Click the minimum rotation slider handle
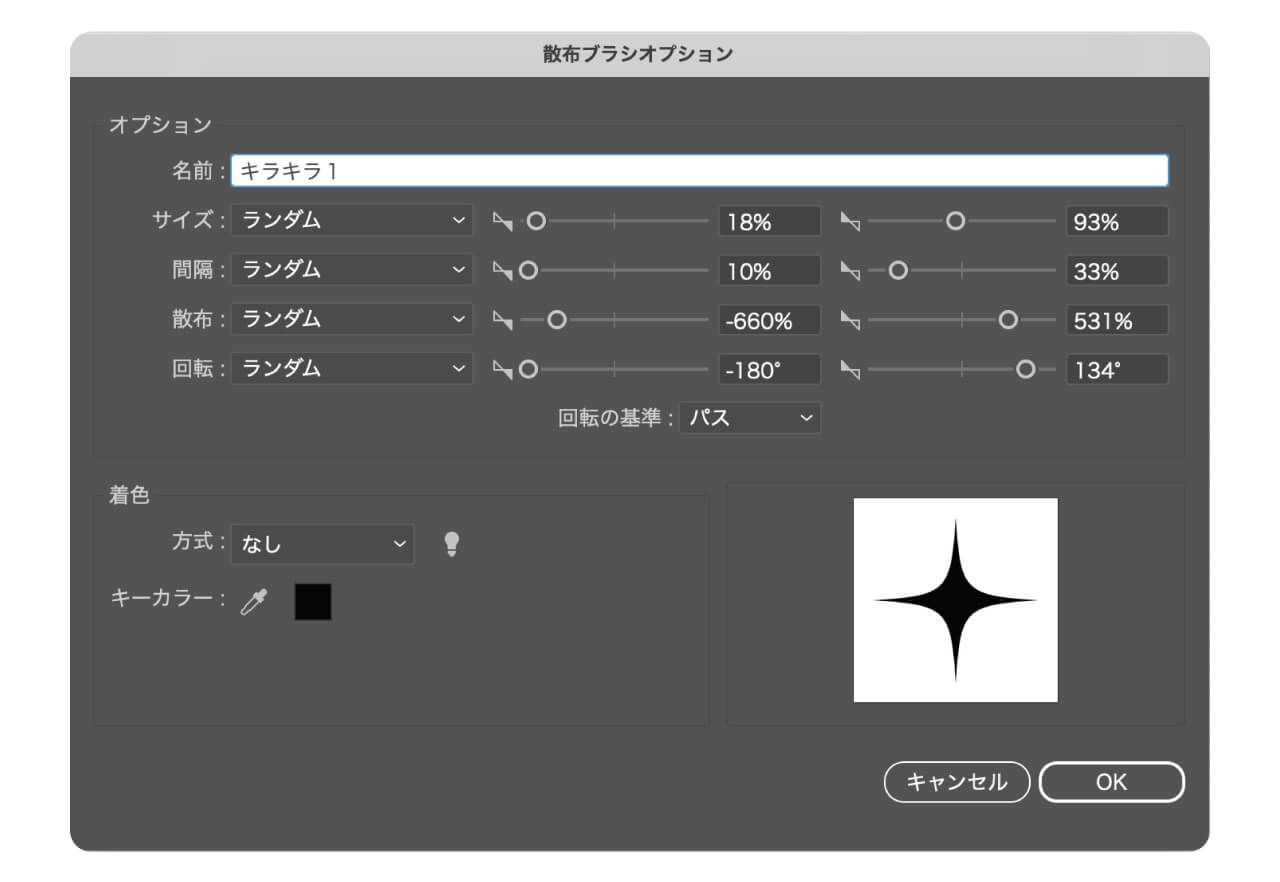 tap(528, 370)
